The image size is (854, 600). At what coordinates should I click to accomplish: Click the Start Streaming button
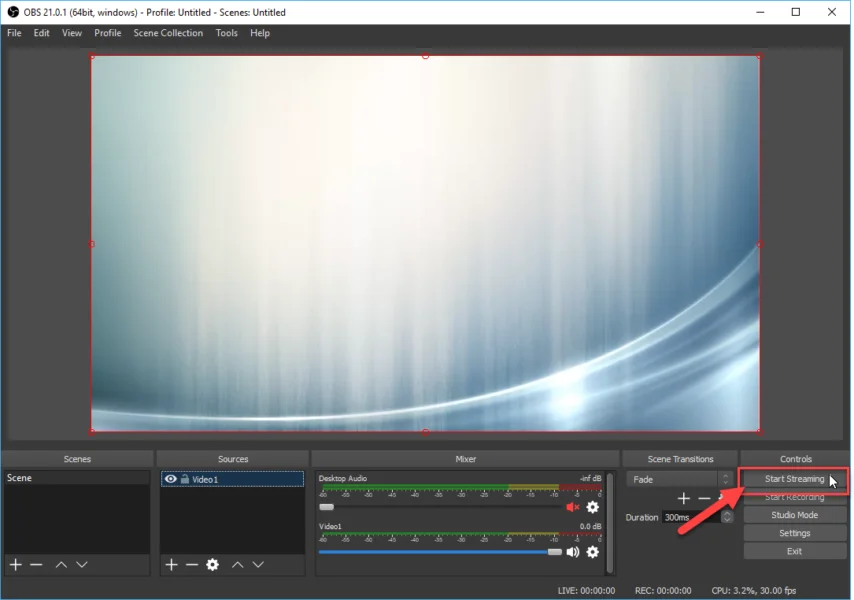coord(794,479)
